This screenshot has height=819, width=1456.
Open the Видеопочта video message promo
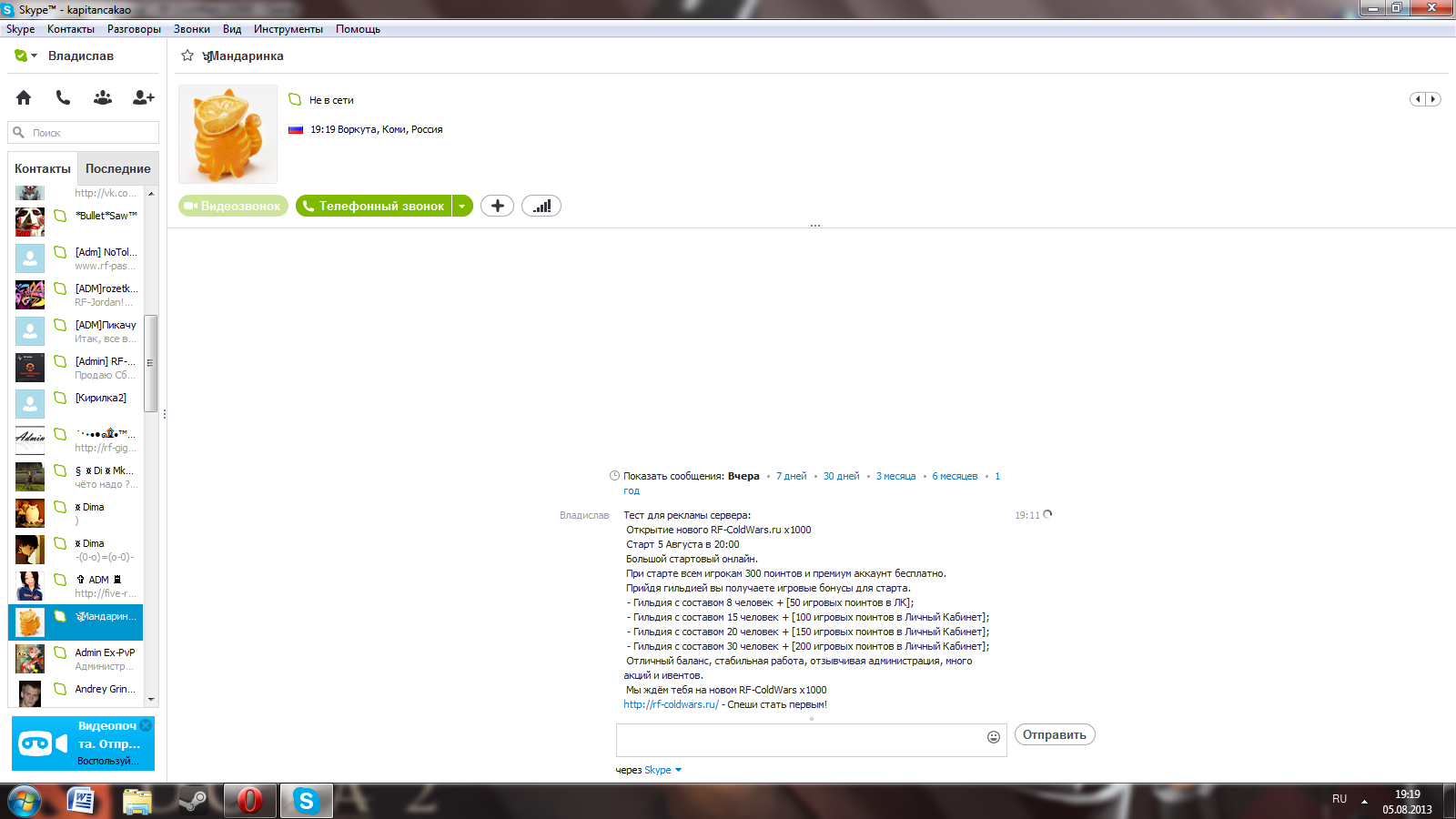83,743
